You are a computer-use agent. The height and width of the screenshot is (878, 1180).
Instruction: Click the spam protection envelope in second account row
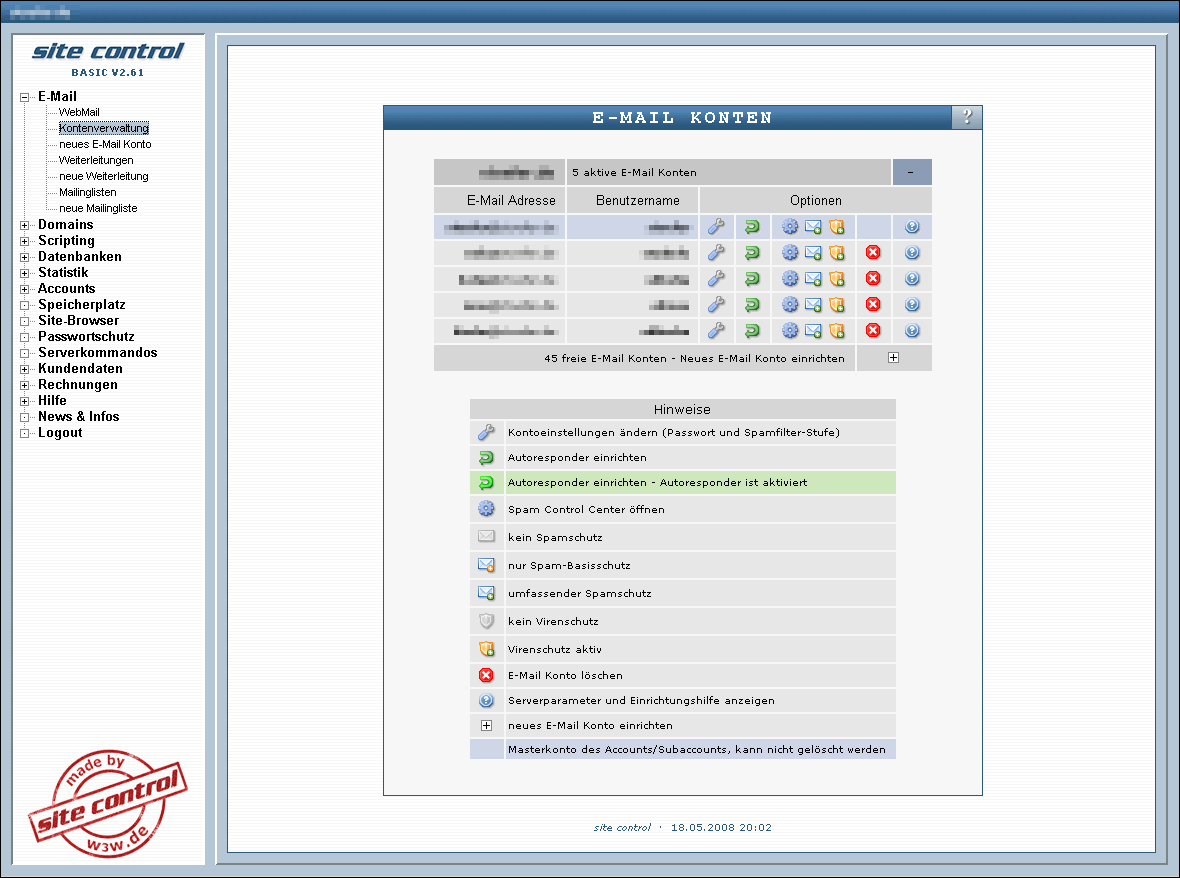click(813, 253)
